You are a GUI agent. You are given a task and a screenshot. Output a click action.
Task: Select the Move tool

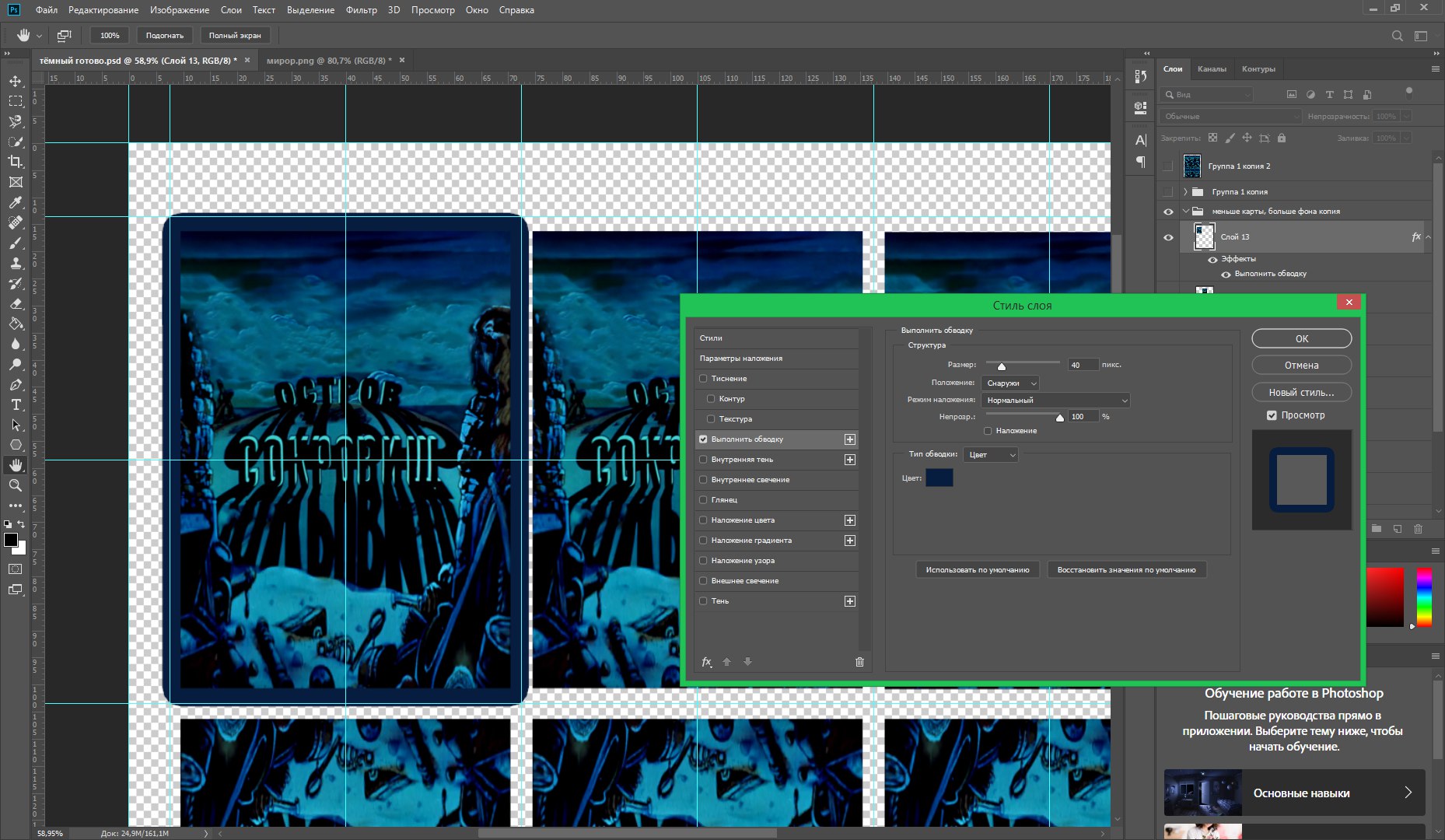16,81
